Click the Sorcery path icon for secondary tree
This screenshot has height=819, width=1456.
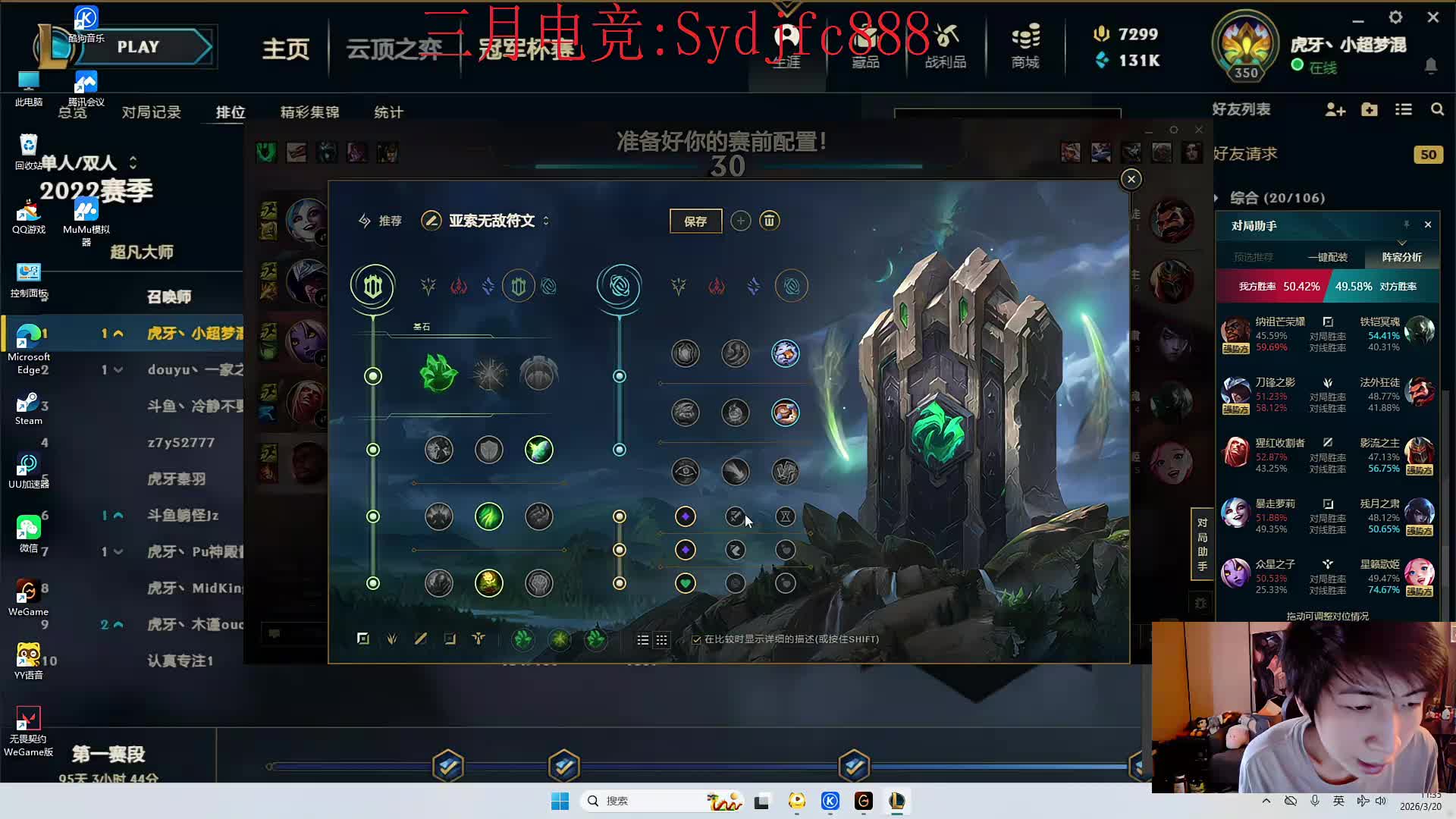753,287
